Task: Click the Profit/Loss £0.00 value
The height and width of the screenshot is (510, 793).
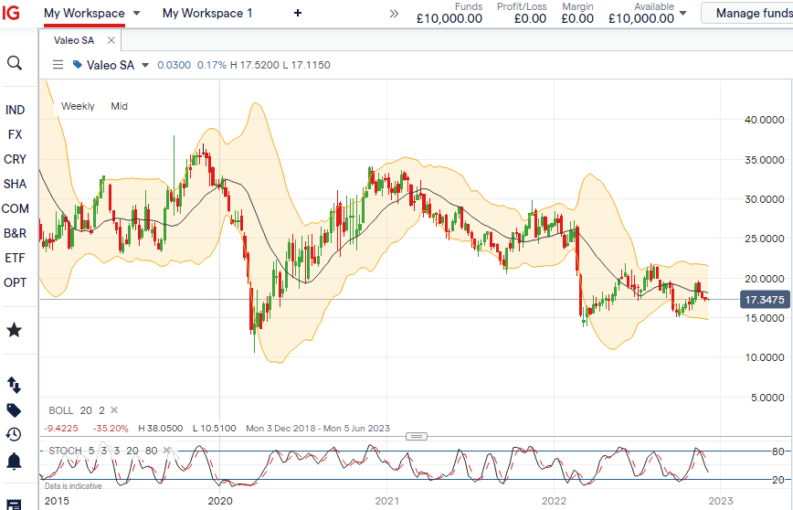Action: (530, 19)
